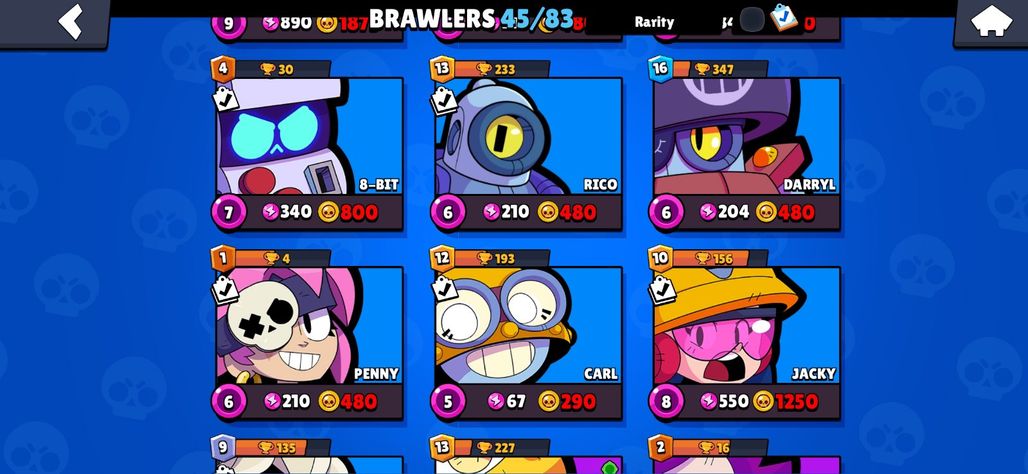The width and height of the screenshot is (1028, 474).
Task: Toggle the clipboard checkmark filter at top
Action: coord(783,18)
